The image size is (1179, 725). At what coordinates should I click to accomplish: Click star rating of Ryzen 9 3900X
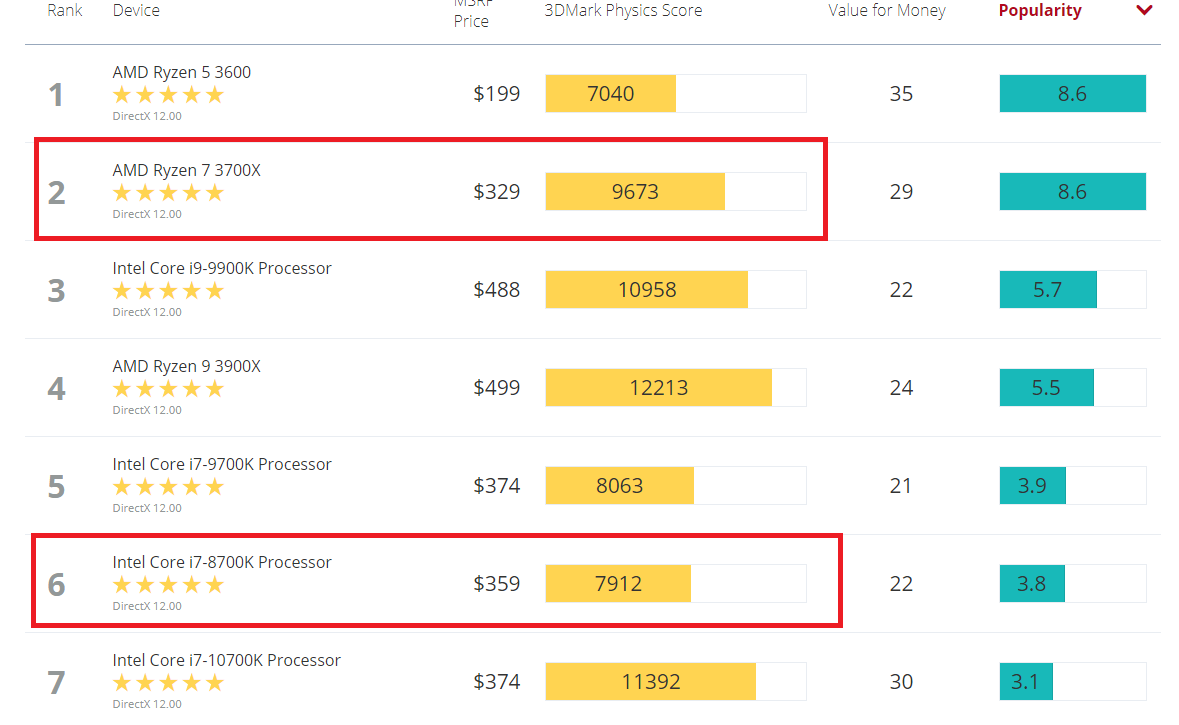point(168,389)
